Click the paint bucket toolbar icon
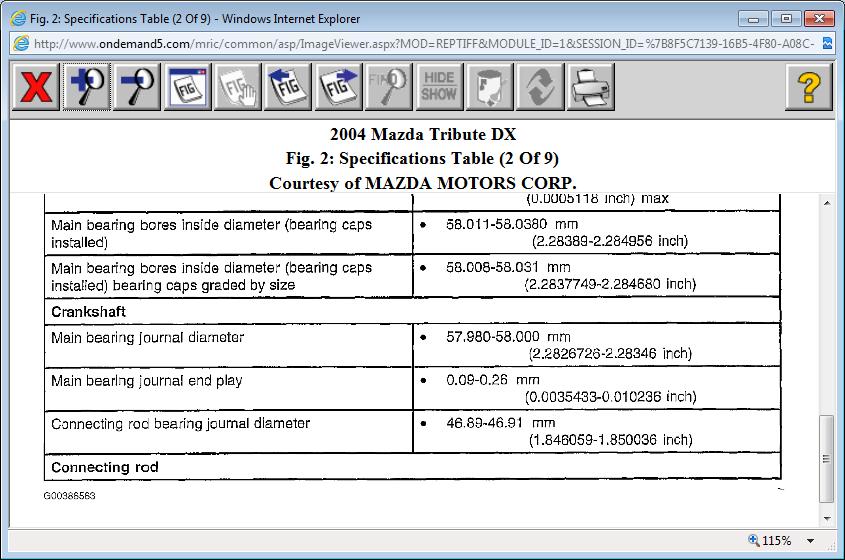Viewport: 845px width, 560px height. (x=489, y=88)
